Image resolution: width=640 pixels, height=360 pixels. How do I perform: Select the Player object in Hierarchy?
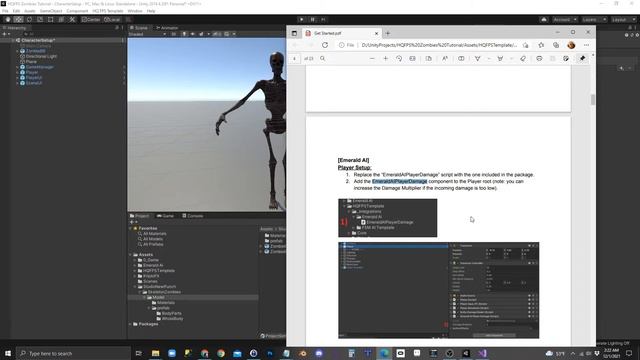point(32,72)
